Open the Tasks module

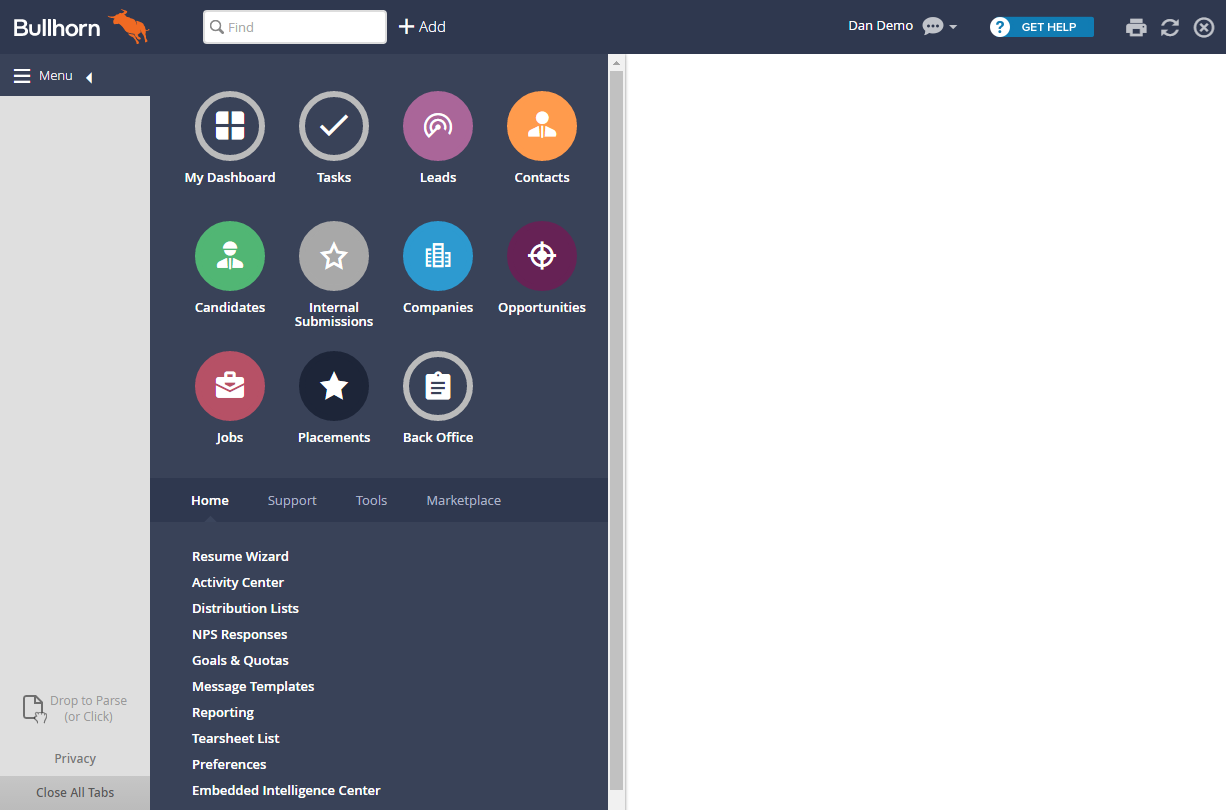(x=333, y=126)
